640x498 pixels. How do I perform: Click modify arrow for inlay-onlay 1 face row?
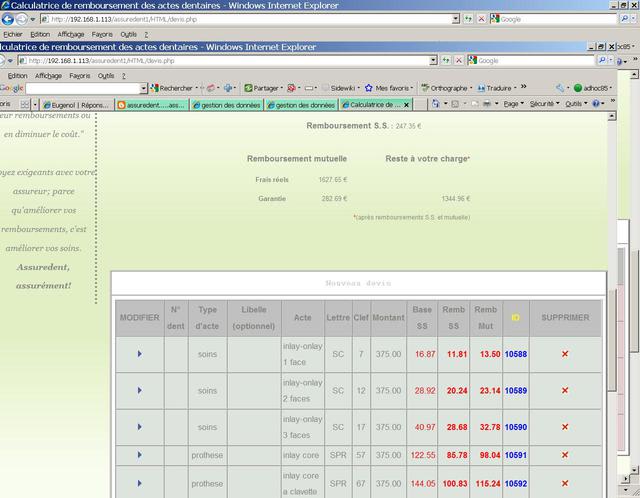pyautogui.click(x=139, y=354)
